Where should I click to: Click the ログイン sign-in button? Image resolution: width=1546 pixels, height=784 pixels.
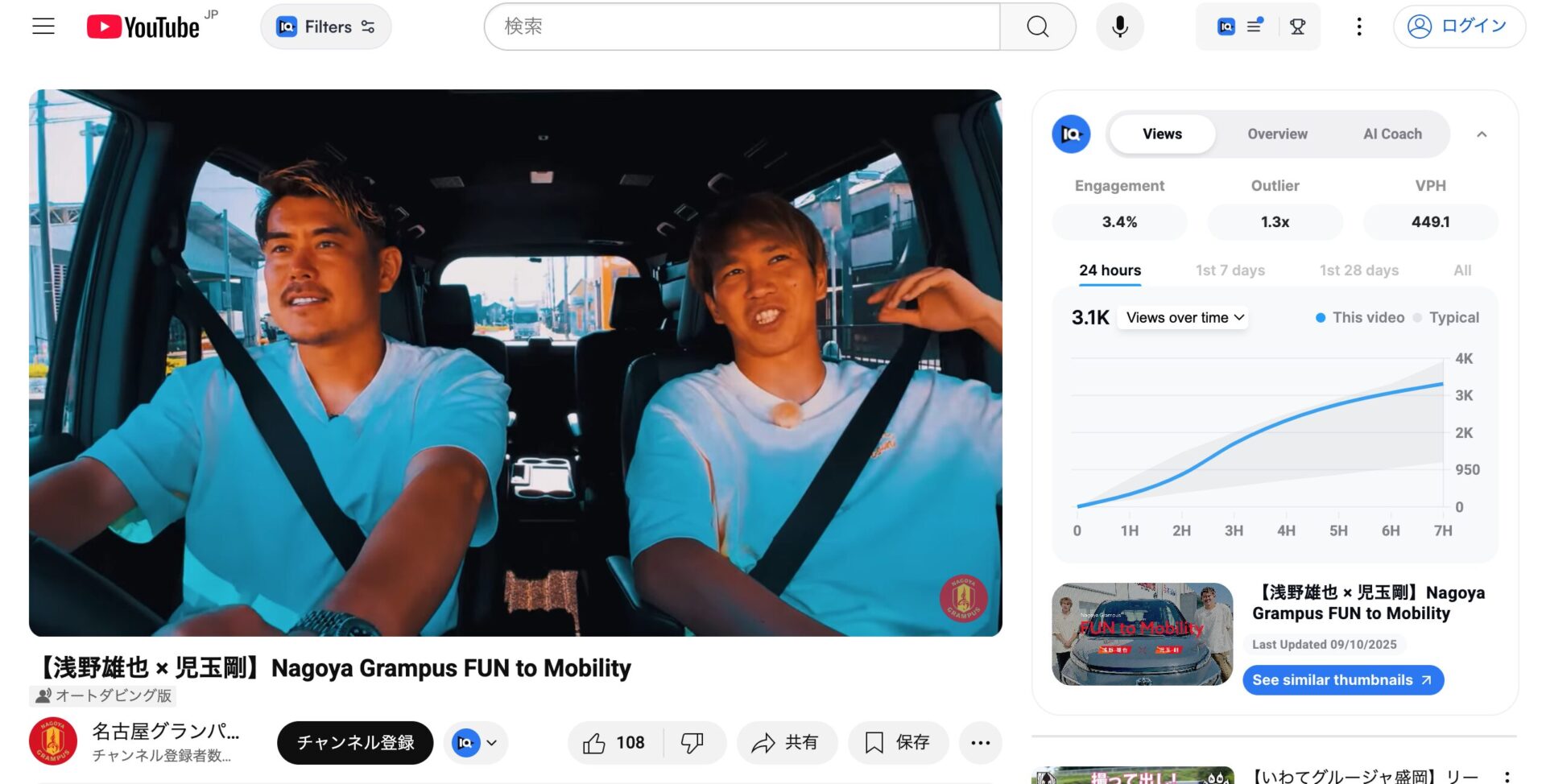coord(1459,27)
